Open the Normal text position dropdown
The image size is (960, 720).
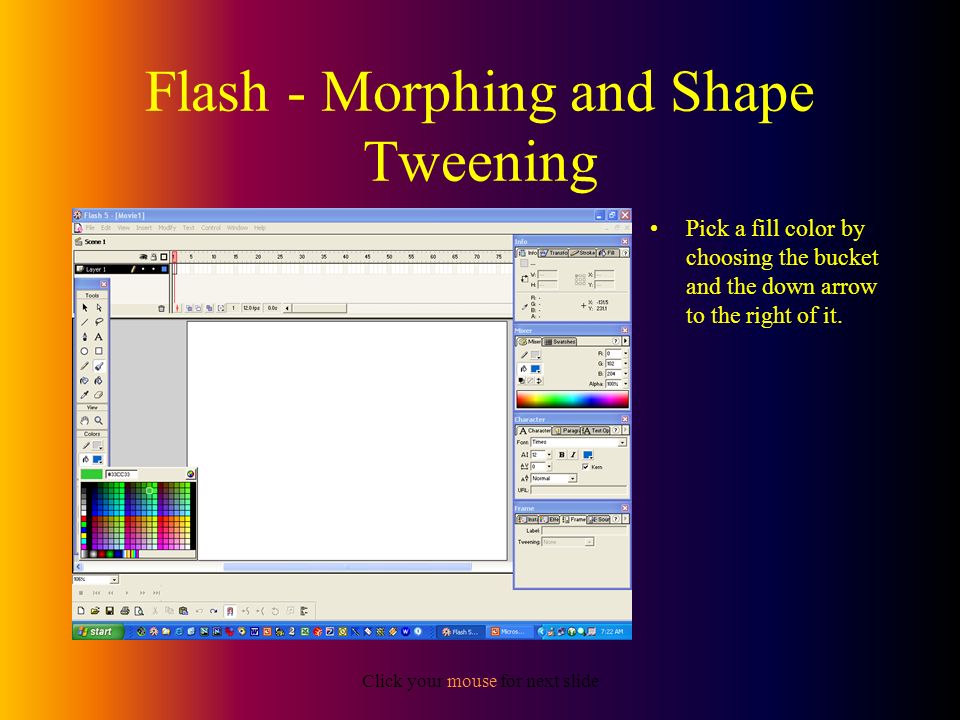click(x=572, y=478)
